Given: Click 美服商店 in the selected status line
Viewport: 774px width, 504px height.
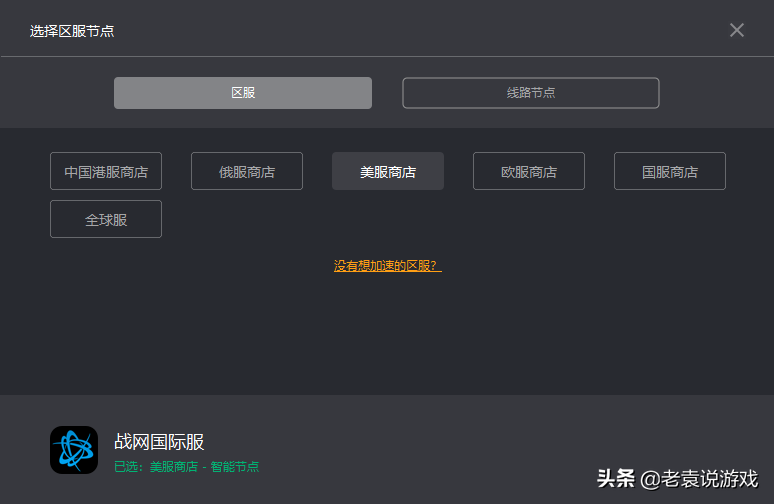Looking at the screenshot, I should click(x=174, y=467).
